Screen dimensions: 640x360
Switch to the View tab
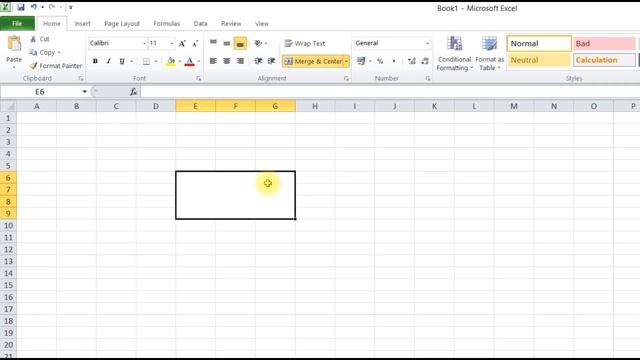coord(262,24)
